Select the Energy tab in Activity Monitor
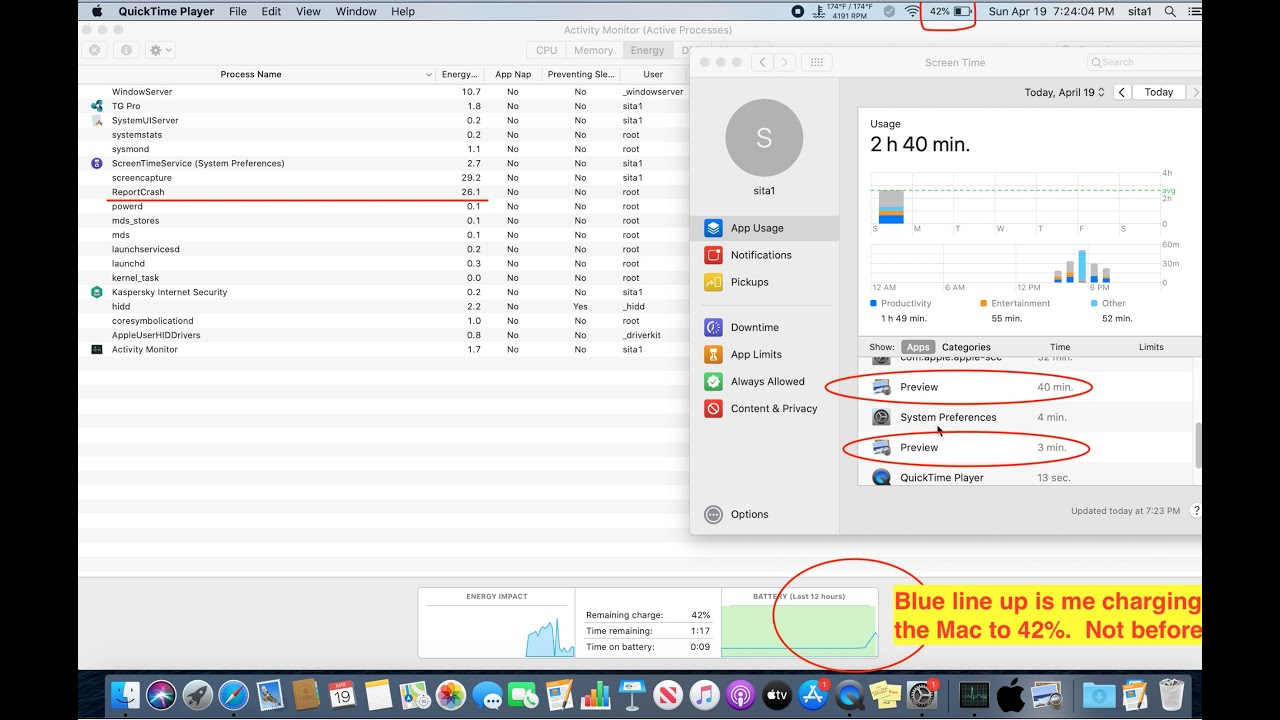Viewport: 1280px width, 720px height. coord(647,50)
